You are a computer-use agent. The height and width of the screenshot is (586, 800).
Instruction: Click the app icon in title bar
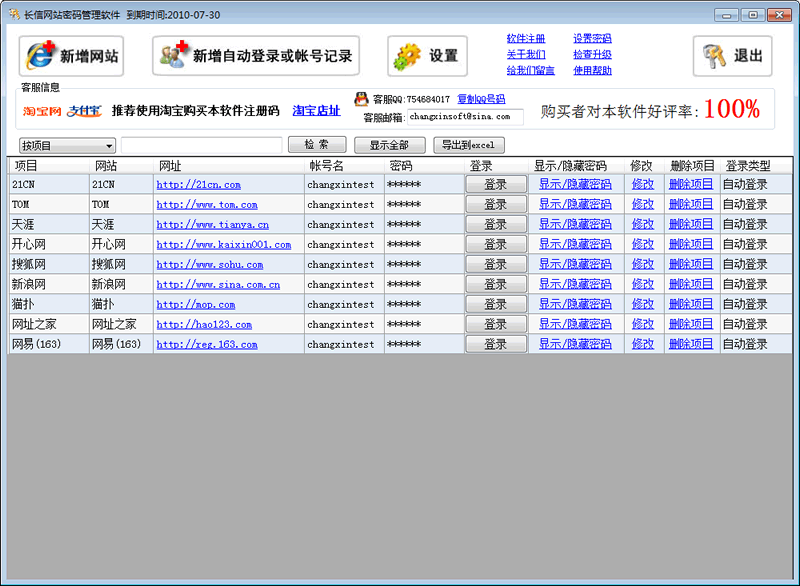tap(14, 14)
